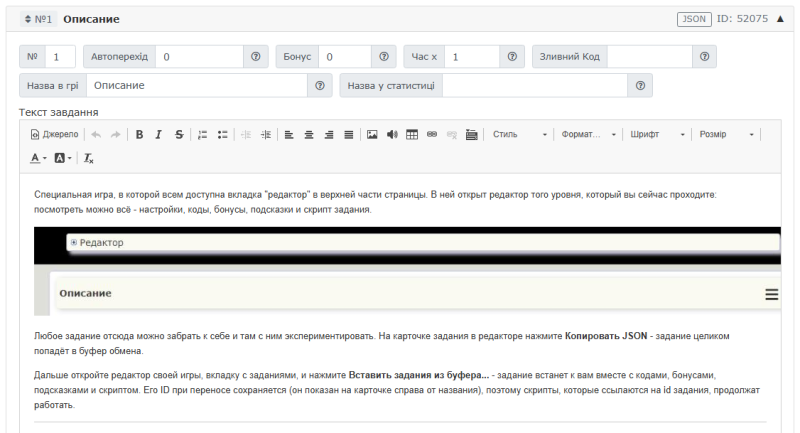Open the text color picker

pos(38,158)
